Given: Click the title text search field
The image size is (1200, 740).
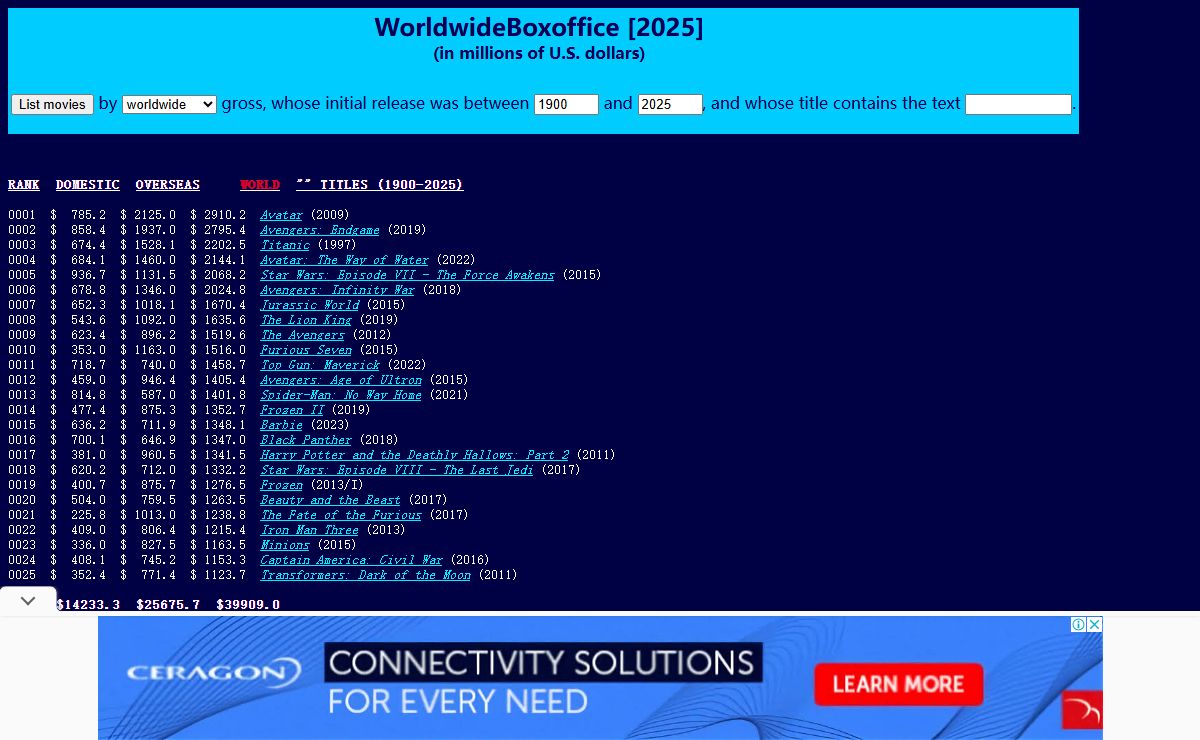Looking at the screenshot, I should coord(1019,104).
